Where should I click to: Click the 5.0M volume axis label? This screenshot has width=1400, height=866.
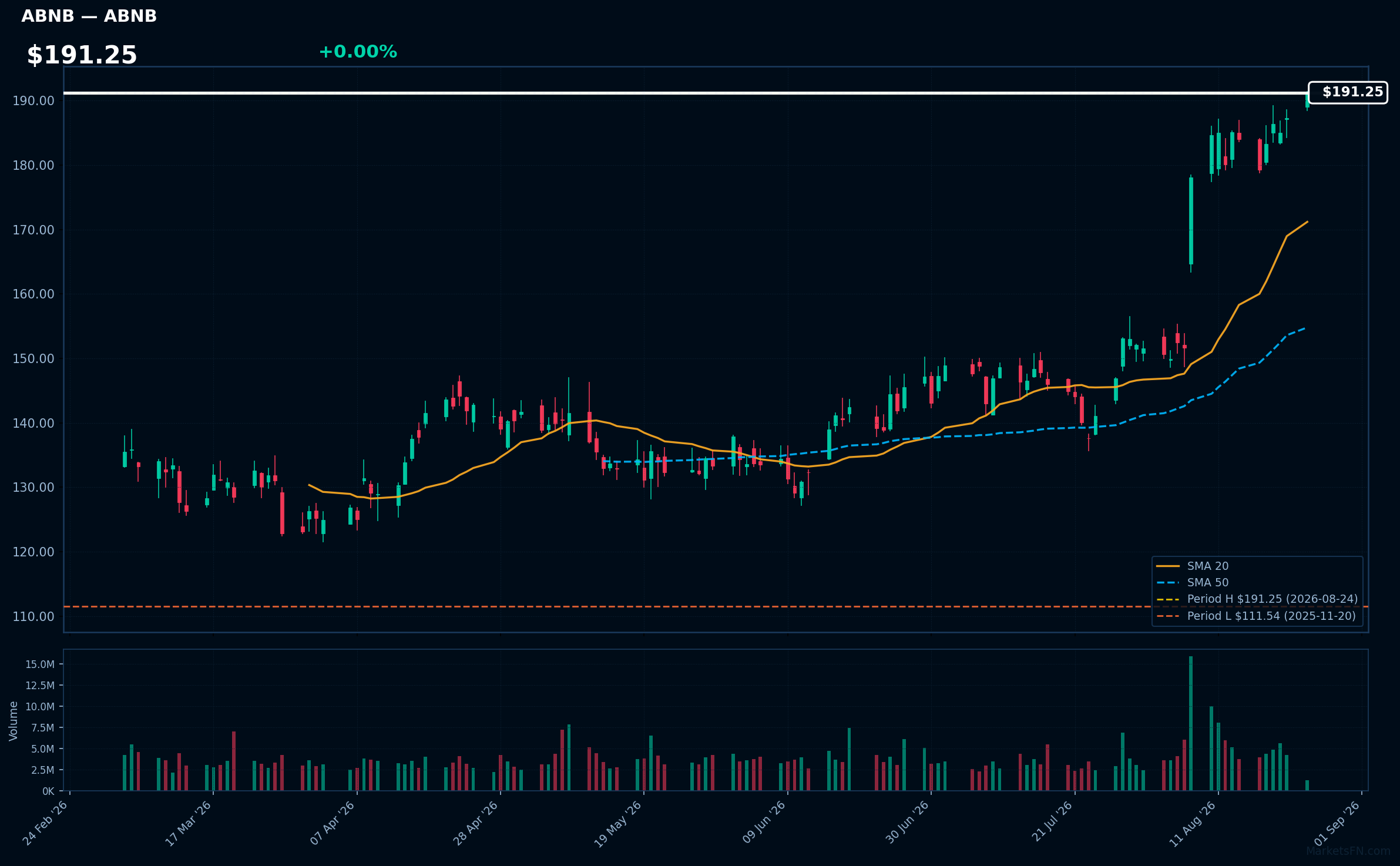[43, 749]
